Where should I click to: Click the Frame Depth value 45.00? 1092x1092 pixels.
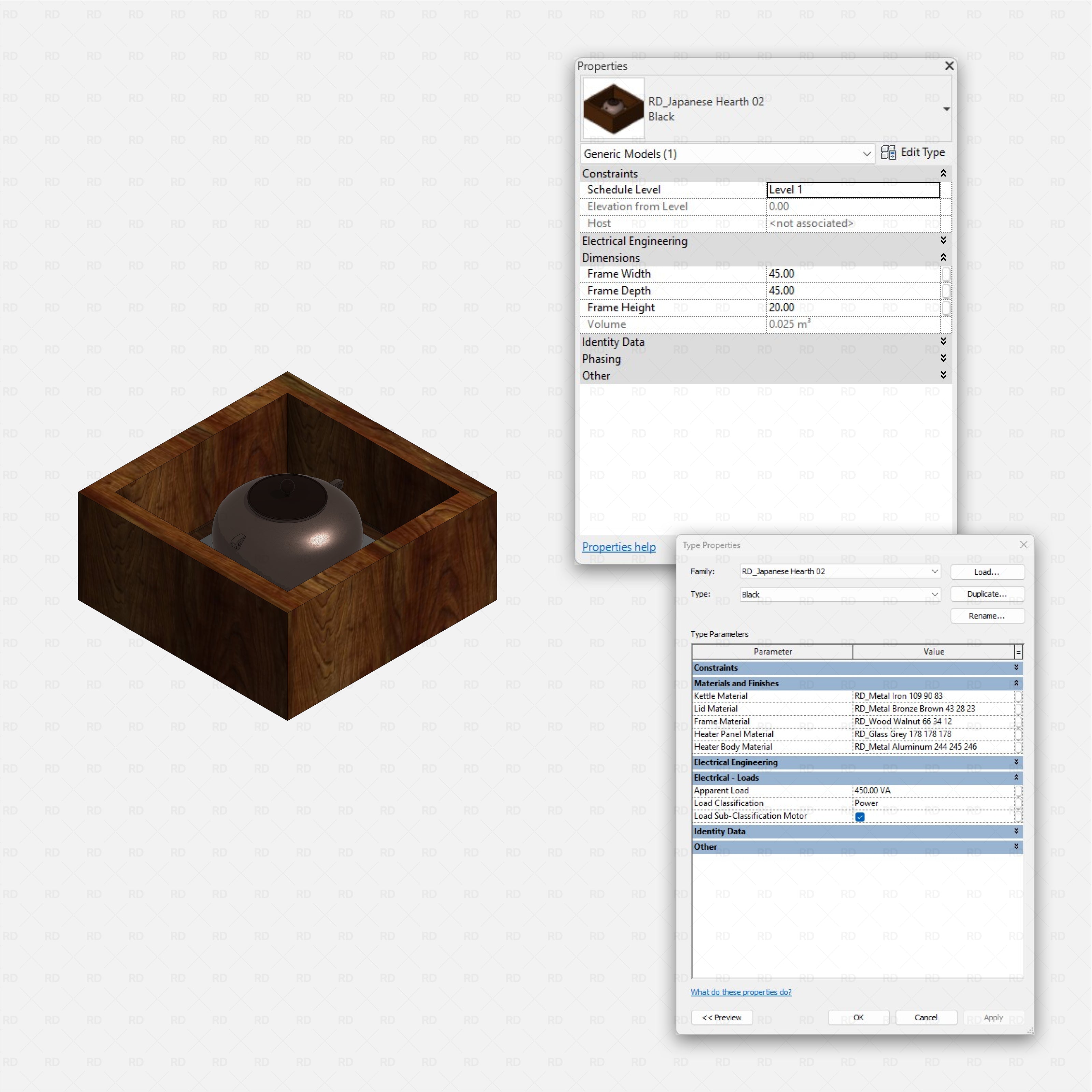tap(853, 290)
